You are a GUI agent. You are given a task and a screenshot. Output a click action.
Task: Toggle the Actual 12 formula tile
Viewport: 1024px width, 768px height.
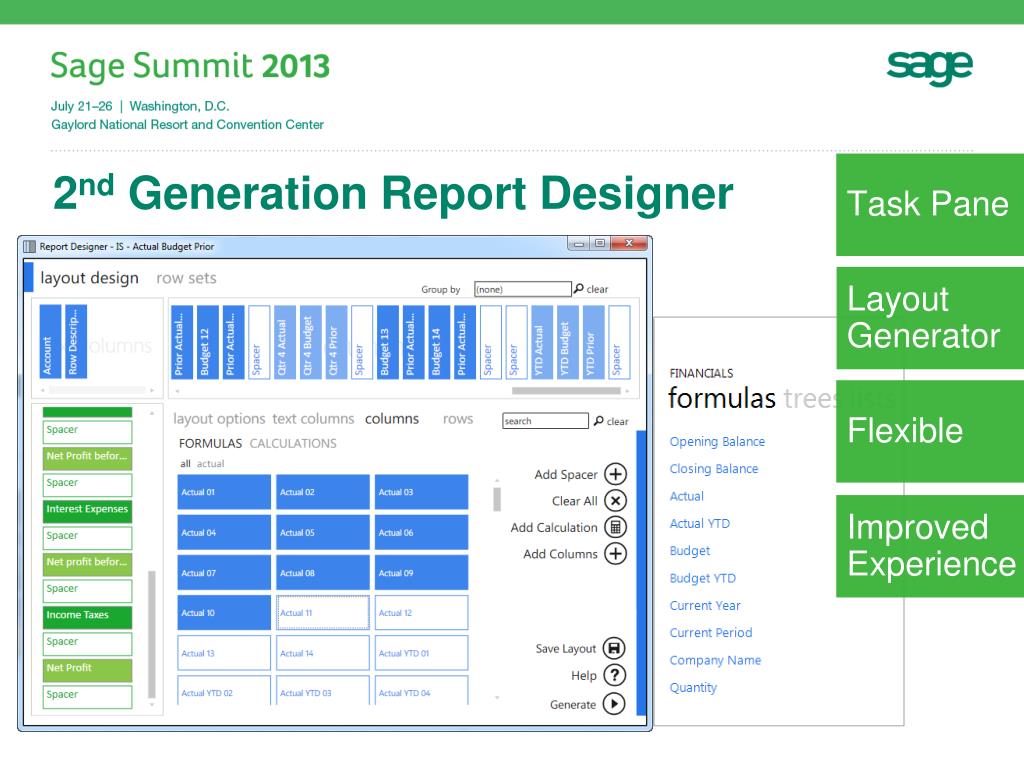tap(421, 613)
